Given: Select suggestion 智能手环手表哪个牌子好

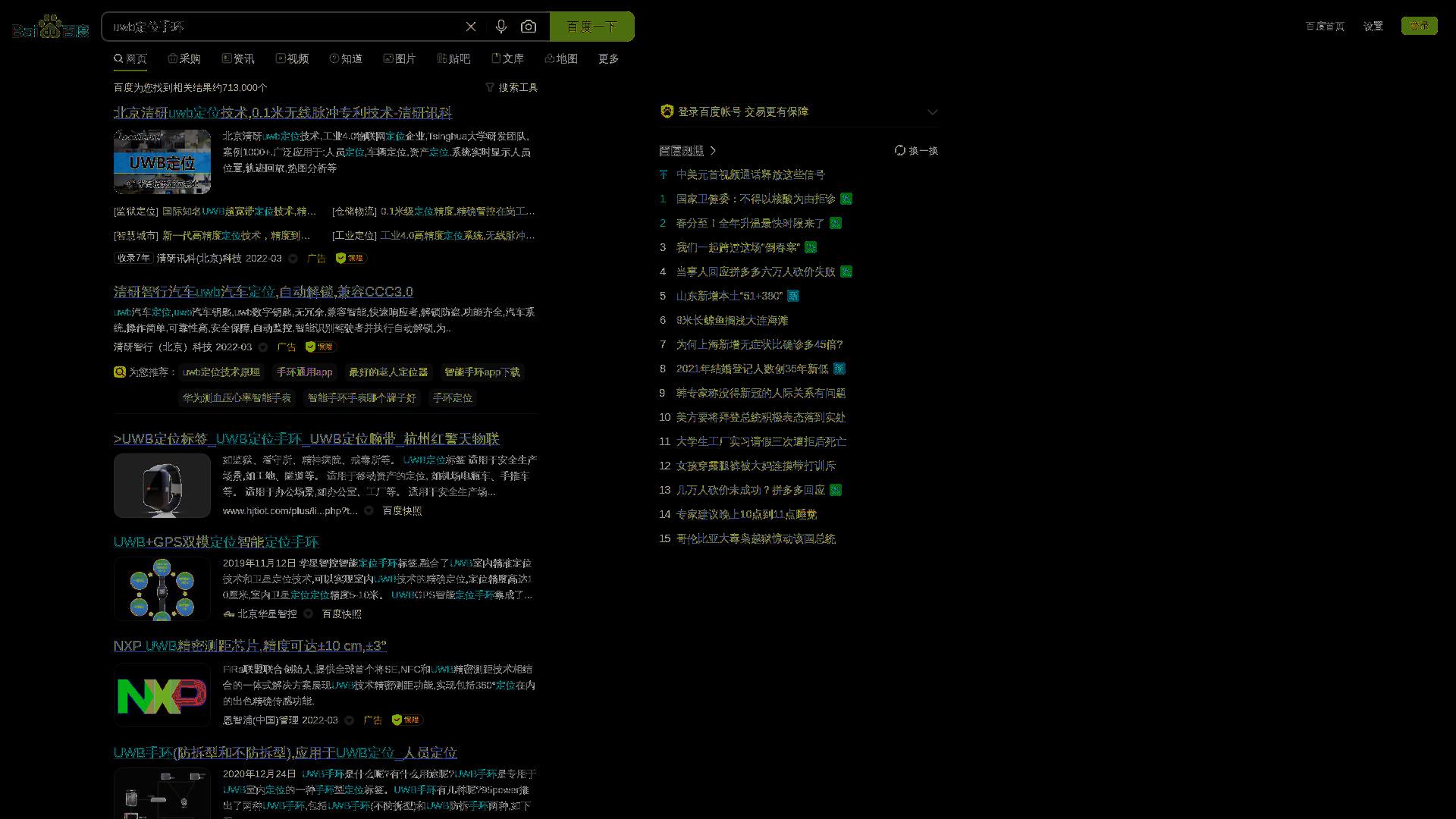Looking at the screenshot, I should point(362,398).
